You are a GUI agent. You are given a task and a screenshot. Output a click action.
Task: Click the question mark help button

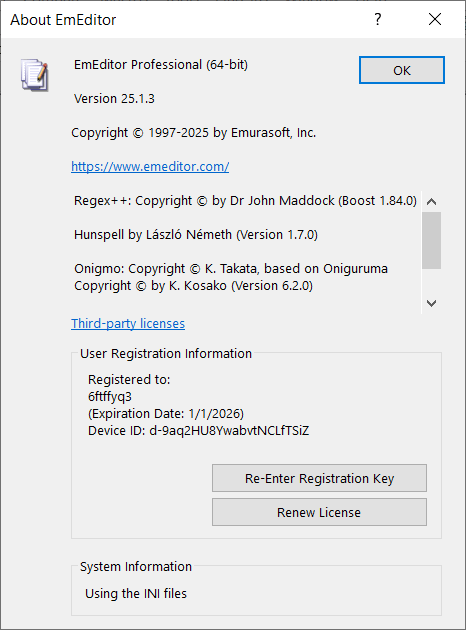378,19
